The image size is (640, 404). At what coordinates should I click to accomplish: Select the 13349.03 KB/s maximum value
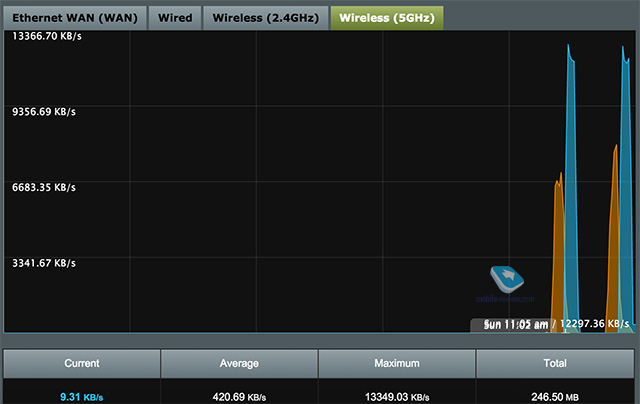point(397,396)
